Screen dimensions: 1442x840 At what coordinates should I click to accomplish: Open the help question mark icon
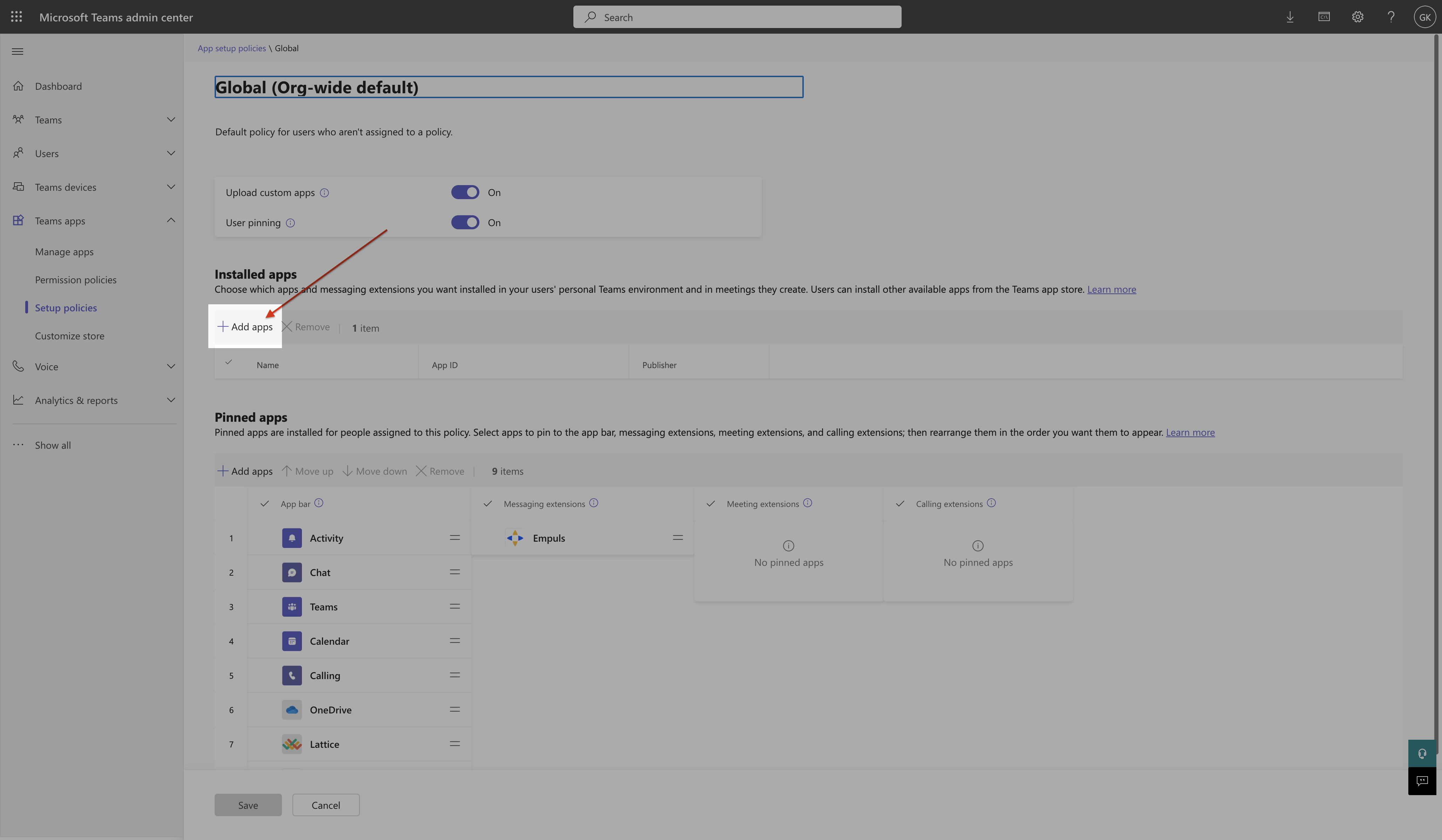click(x=1390, y=16)
